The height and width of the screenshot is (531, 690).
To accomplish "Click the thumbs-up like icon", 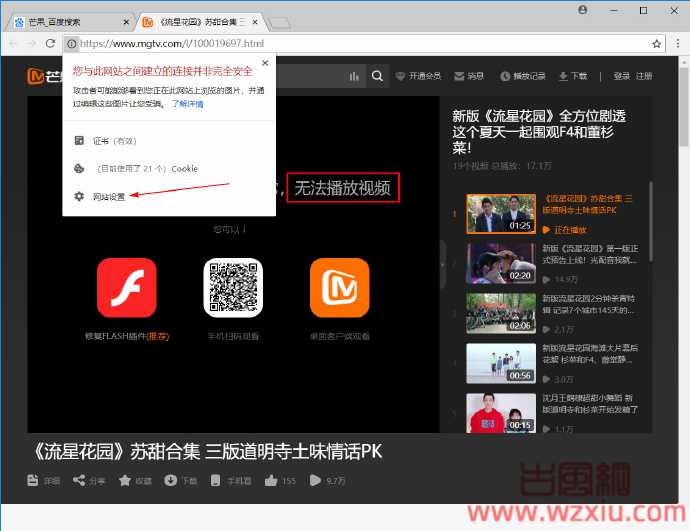I will 271,480.
